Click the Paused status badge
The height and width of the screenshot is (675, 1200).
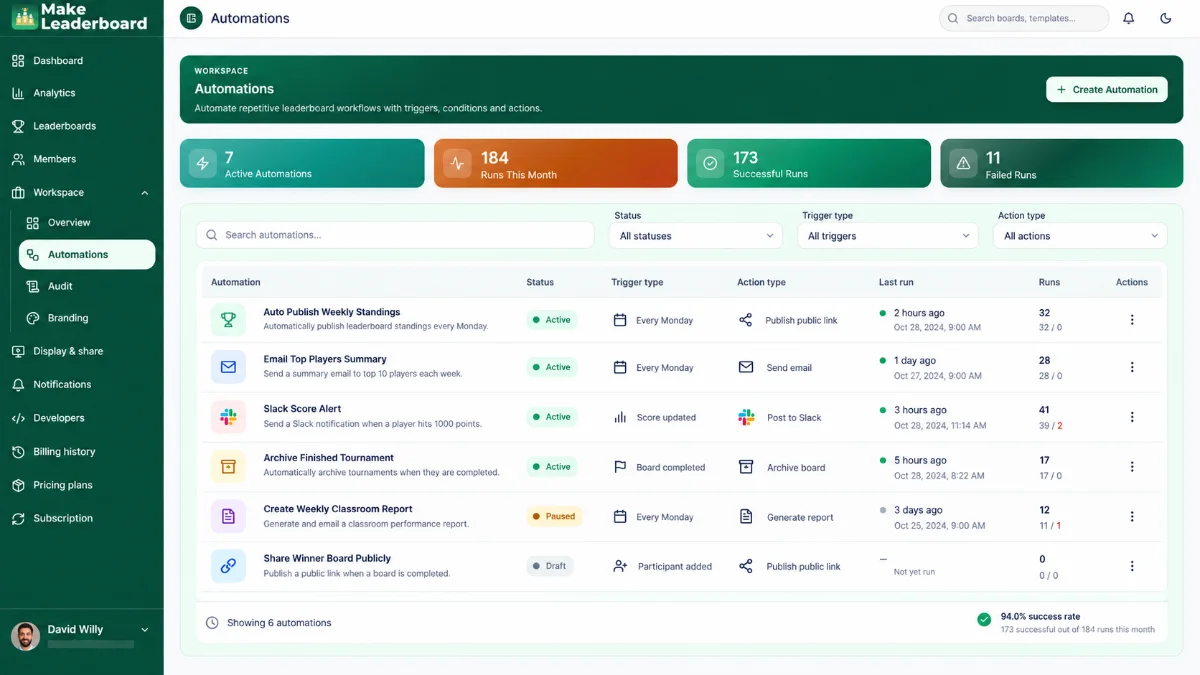click(554, 517)
